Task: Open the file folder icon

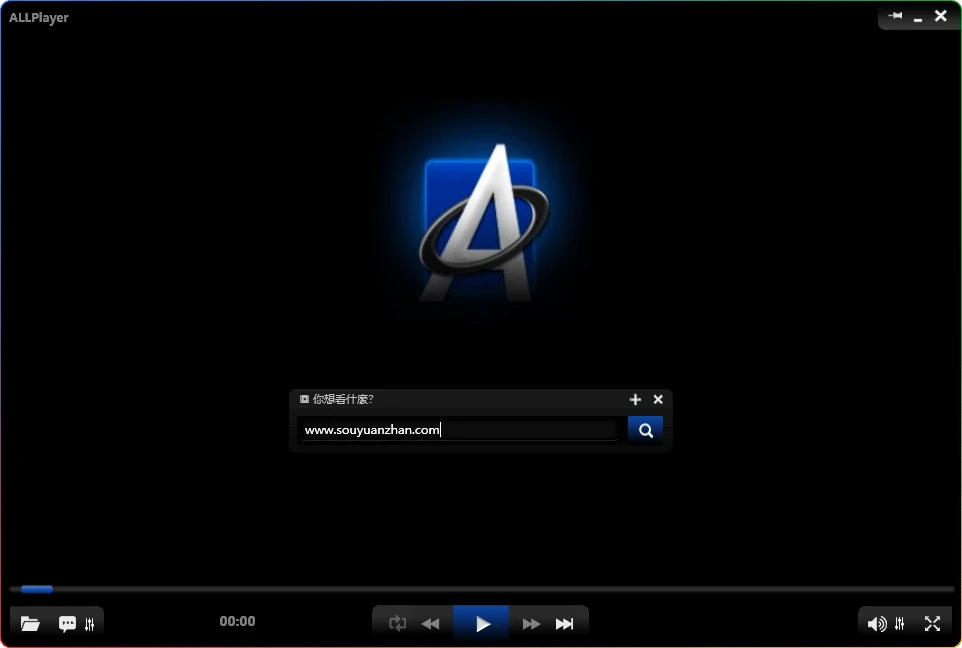Action: pos(30,624)
